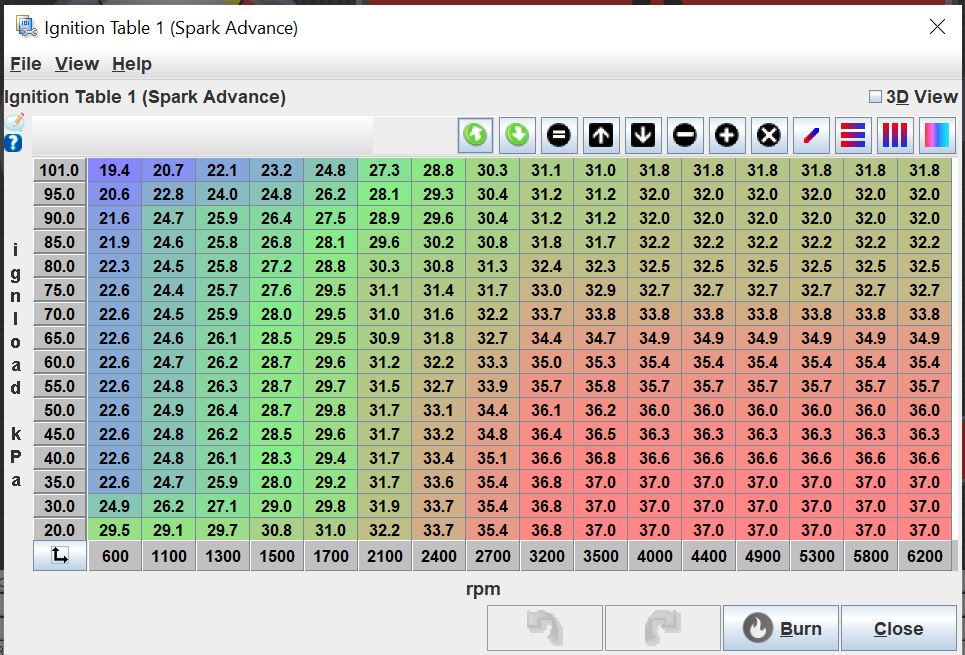Image resolution: width=965 pixels, height=655 pixels.
Task: Open the Help menu
Action: [x=131, y=64]
